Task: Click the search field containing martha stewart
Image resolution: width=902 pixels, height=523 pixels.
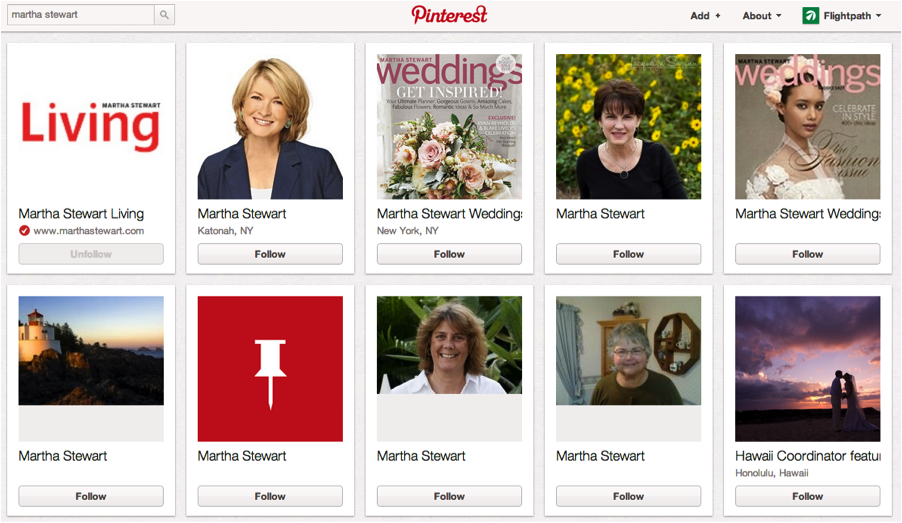Action: point(81,15)
